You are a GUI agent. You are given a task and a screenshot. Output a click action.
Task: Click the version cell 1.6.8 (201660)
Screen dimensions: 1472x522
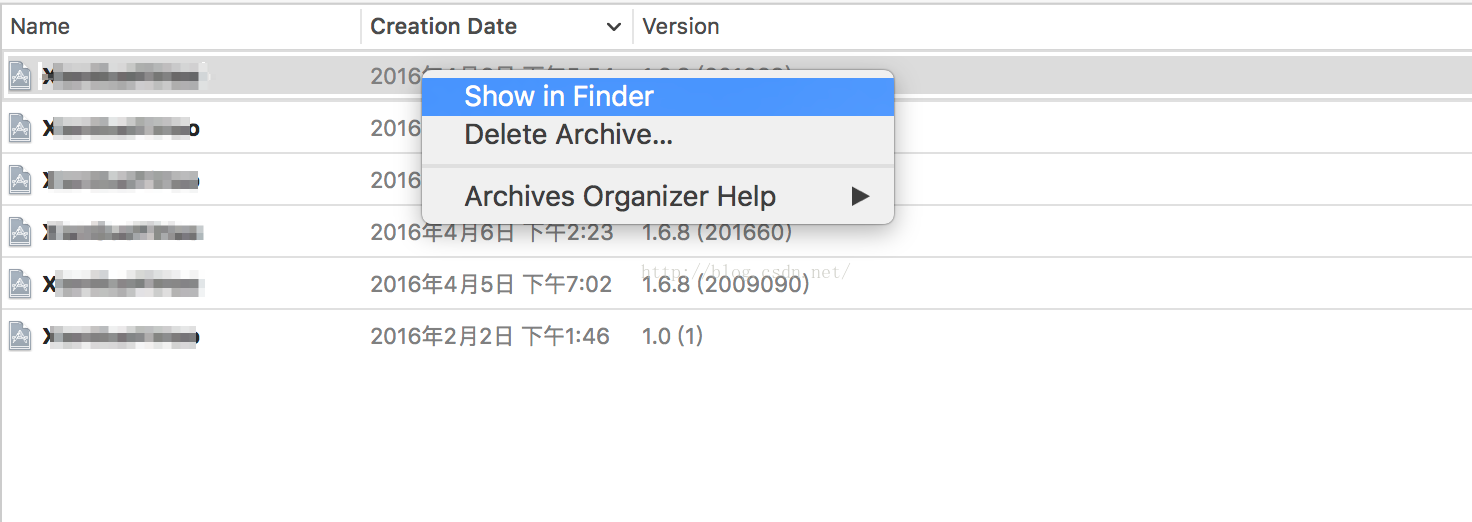(x=717, y=232)
